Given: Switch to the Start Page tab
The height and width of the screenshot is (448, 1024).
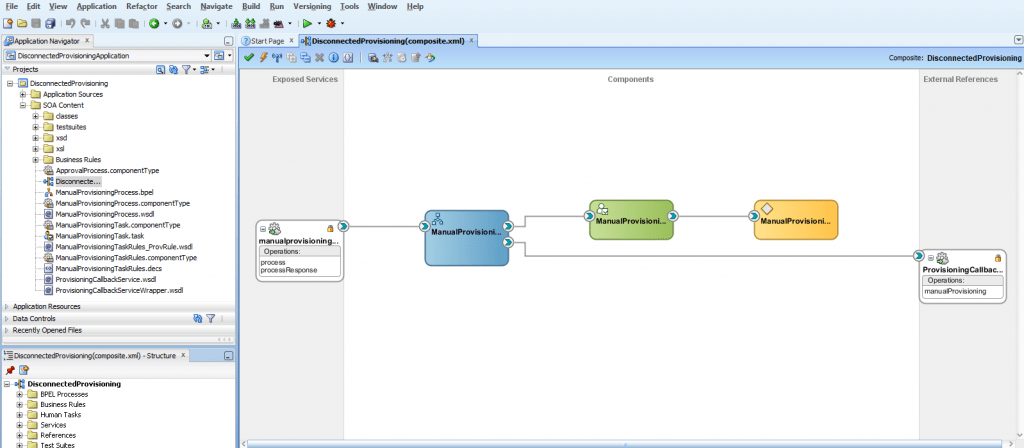Looking at the screenshot, I should pyautogui.click(x=266, y=41).
